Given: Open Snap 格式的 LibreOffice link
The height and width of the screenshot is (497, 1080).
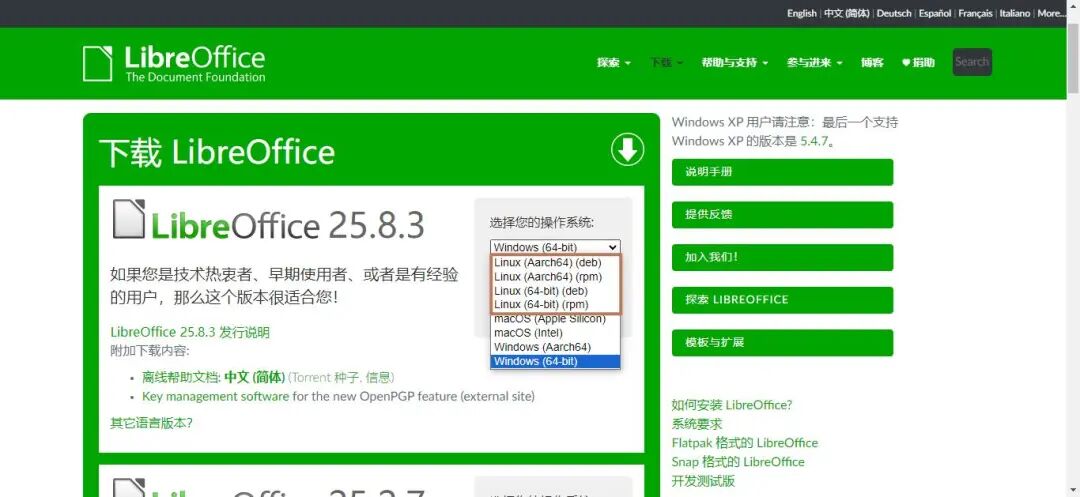Looking at the screenshot, I should [738, 462].
